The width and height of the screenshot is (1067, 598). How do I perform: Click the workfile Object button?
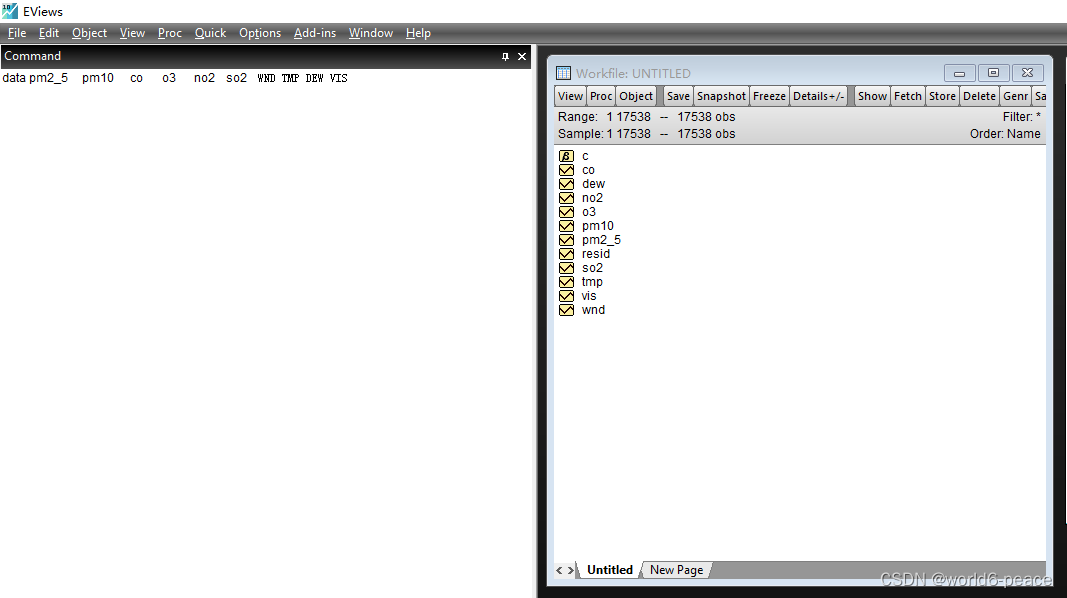pyautogui.click(x=636, y=96)
